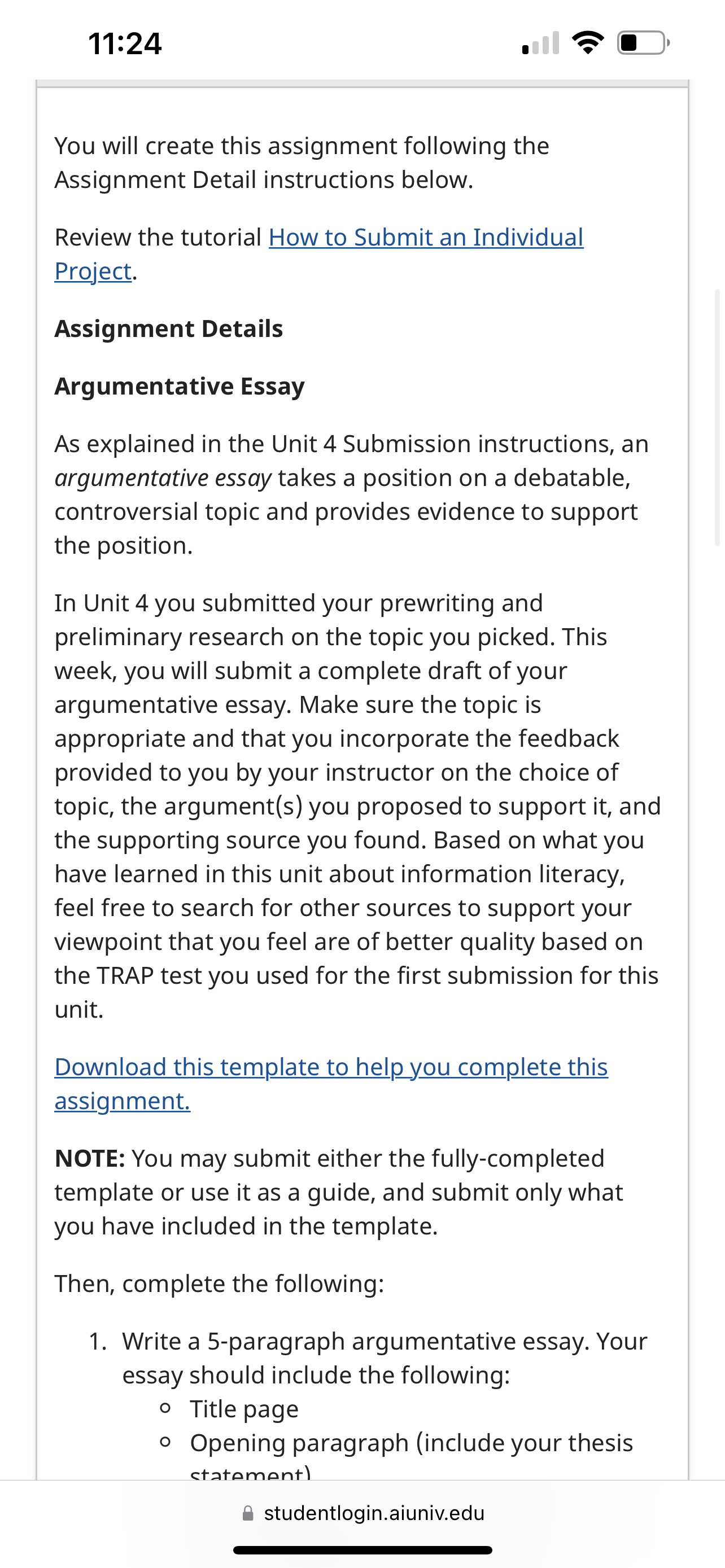Tap the bold NOTE: label
Image resolution: width=725 pixels, height=1568 pixels.
point(90,1158)
